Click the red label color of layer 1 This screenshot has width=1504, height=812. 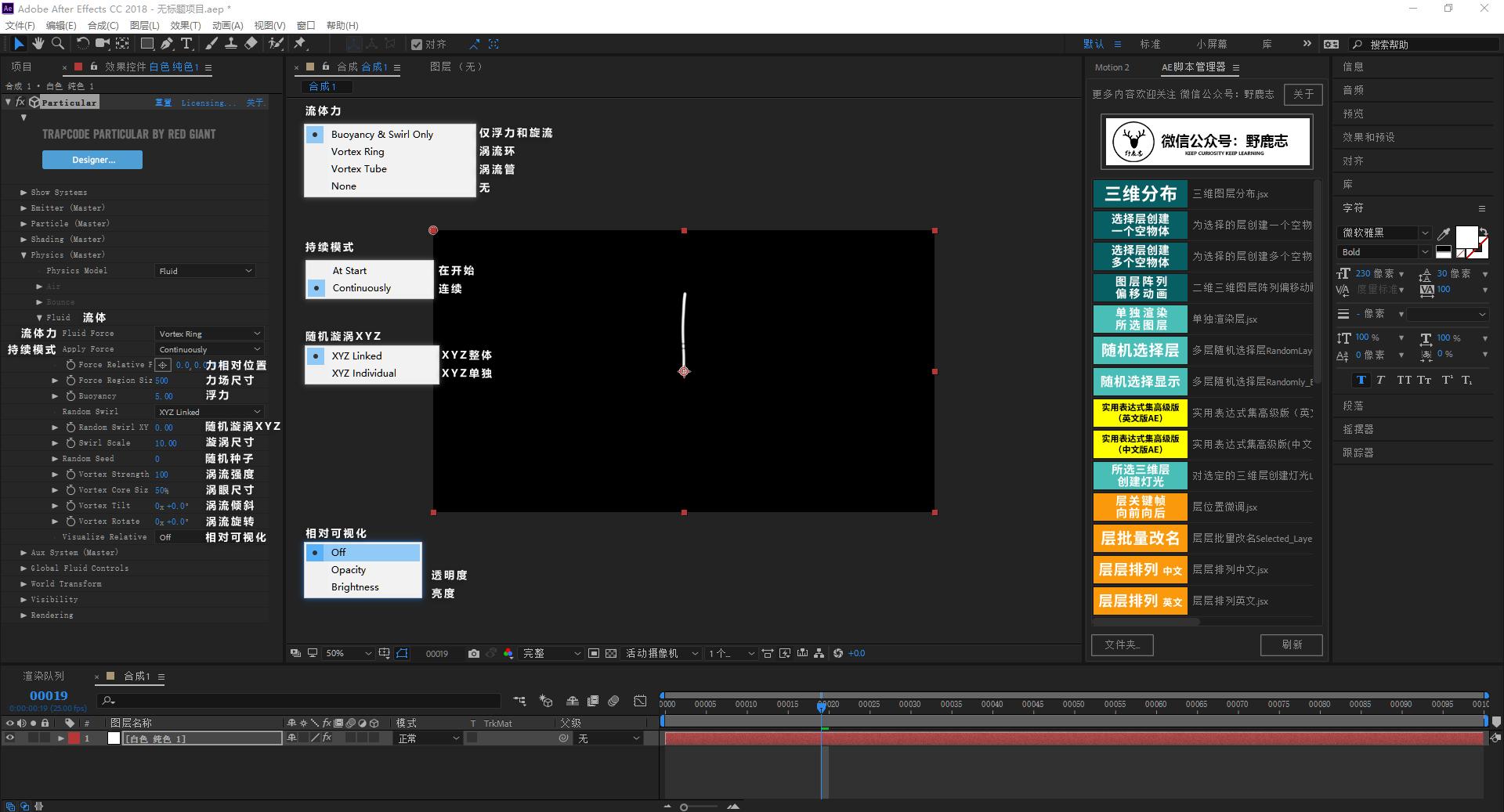tap(74, 738)
